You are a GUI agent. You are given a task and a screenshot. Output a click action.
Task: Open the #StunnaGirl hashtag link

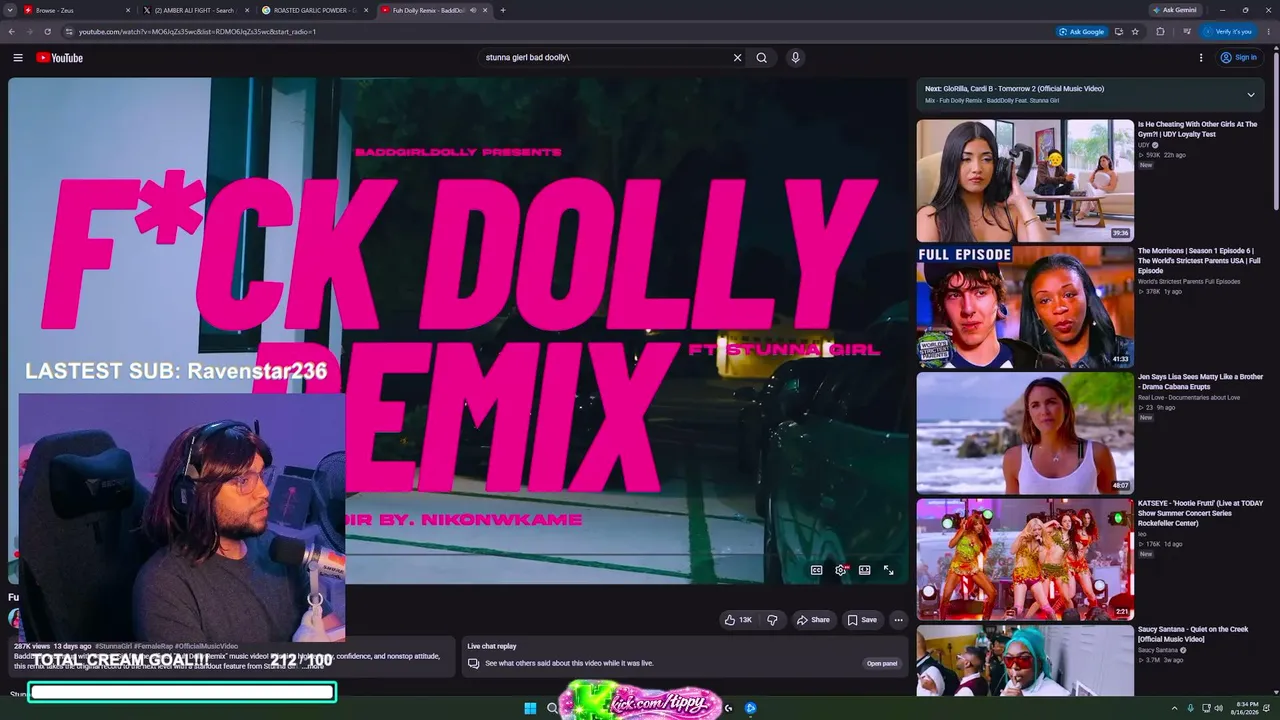pyautogui.click(x=113, y=646)
